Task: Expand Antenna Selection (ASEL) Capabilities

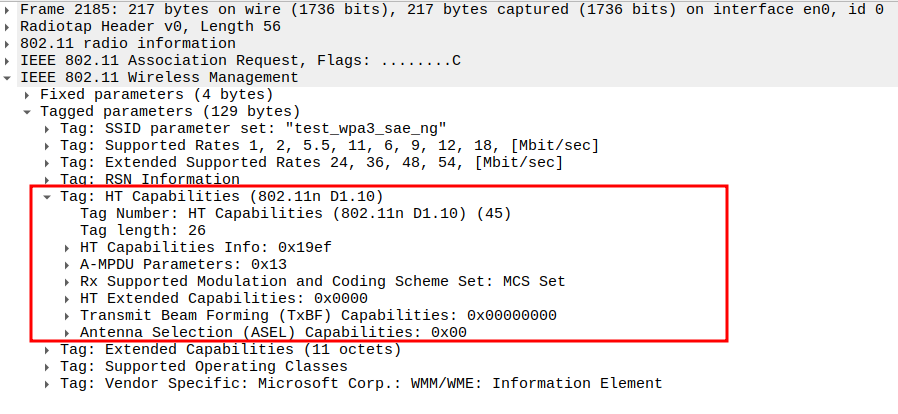Action: (67, 332)
